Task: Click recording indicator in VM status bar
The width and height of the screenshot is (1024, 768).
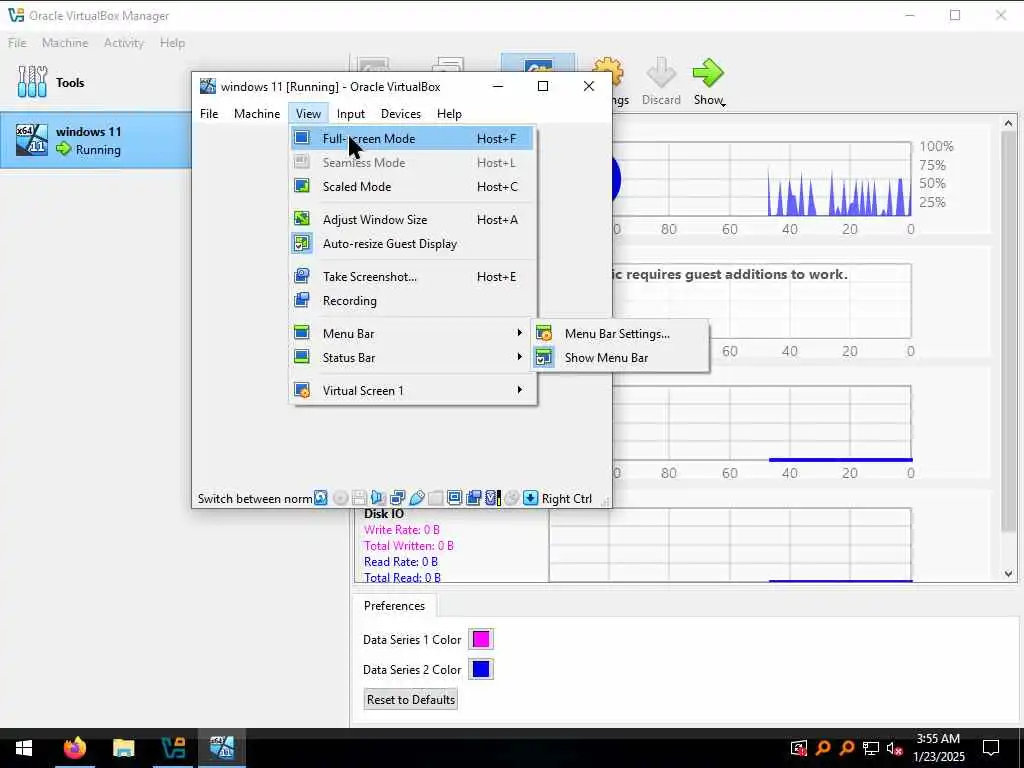Action: coord(473,498)
